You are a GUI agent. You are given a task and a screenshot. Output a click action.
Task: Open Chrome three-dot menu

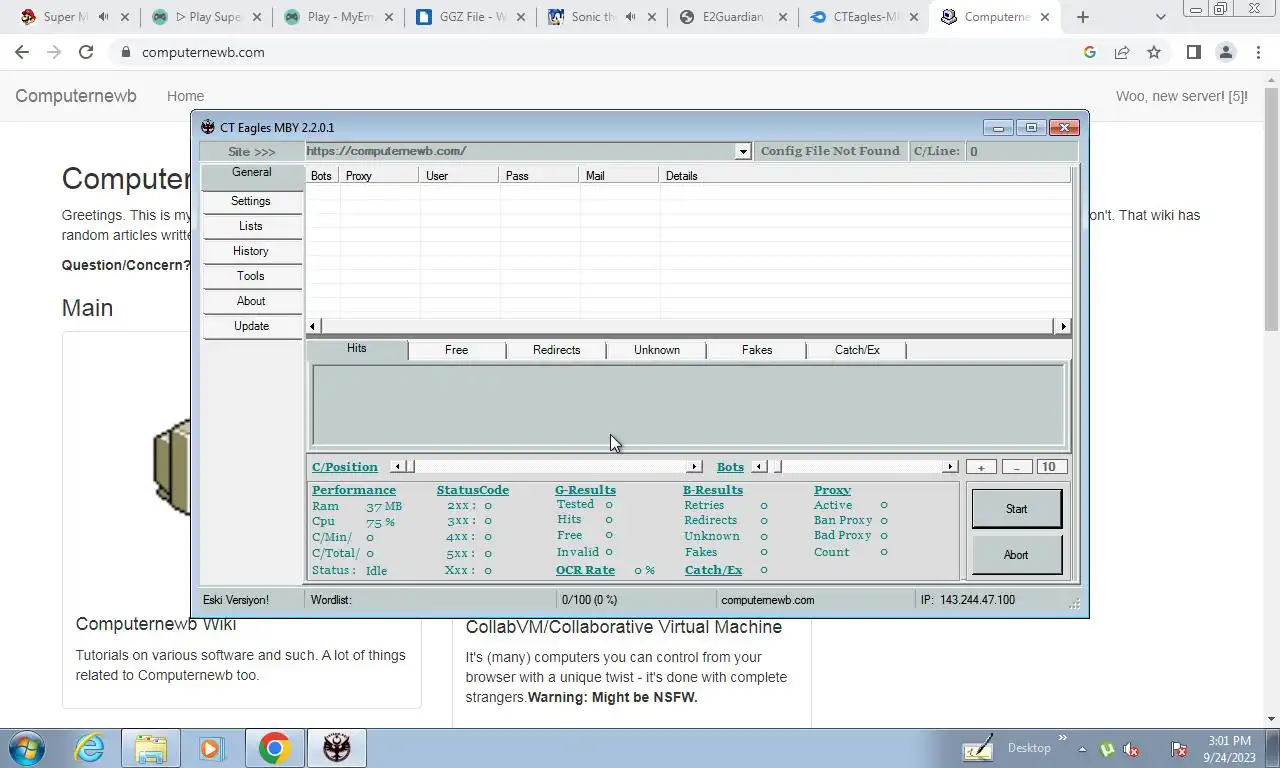pos(1257,52)
